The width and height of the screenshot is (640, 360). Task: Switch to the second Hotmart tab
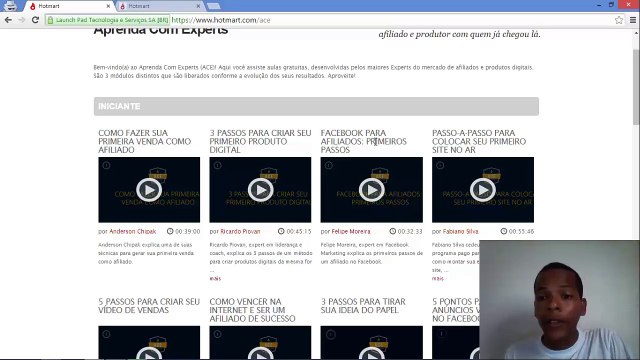[159, 6]
